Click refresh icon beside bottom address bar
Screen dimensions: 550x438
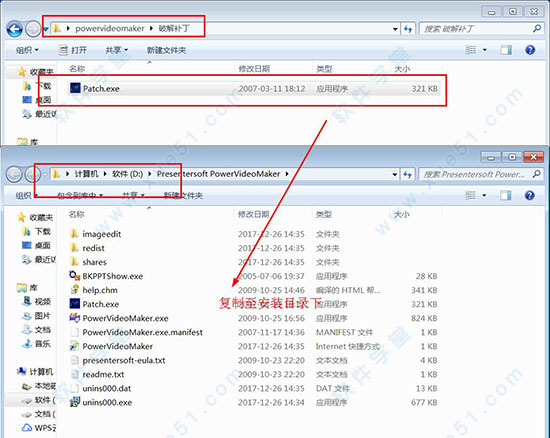point(407,174)
